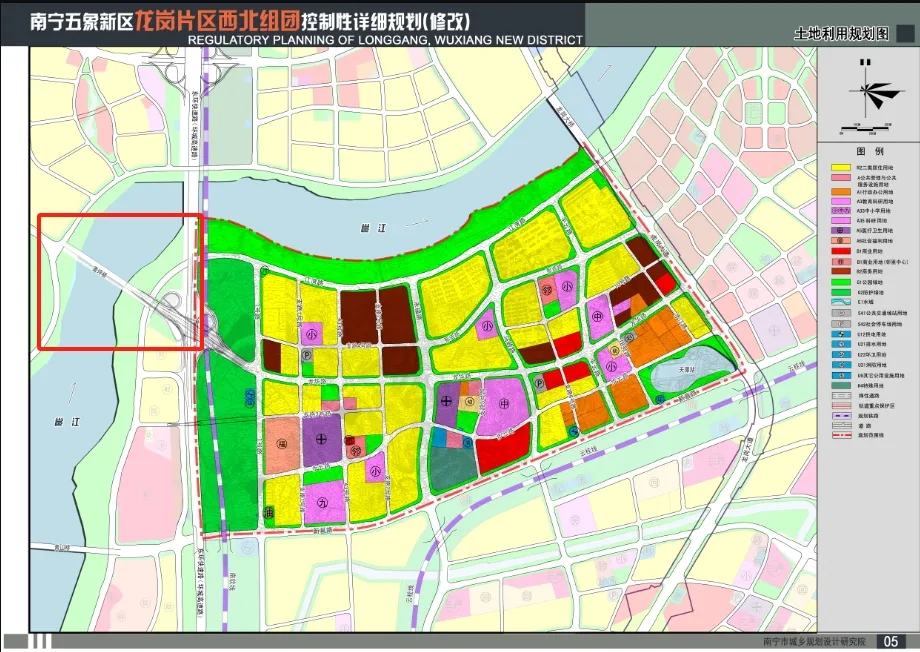Select the yellow R2 residential legend swatch

point(841,168)
